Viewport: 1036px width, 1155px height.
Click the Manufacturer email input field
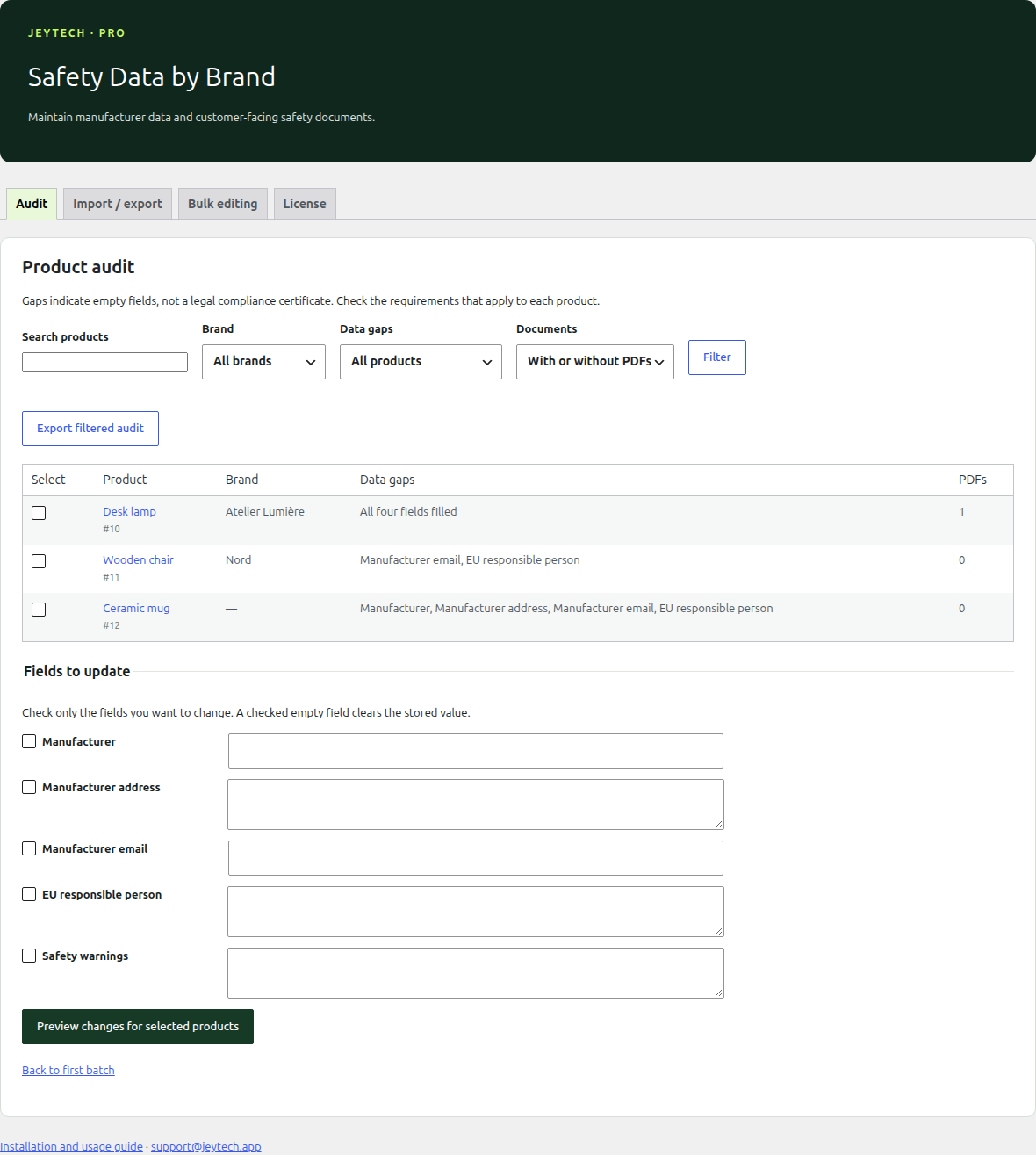(476, 858)
